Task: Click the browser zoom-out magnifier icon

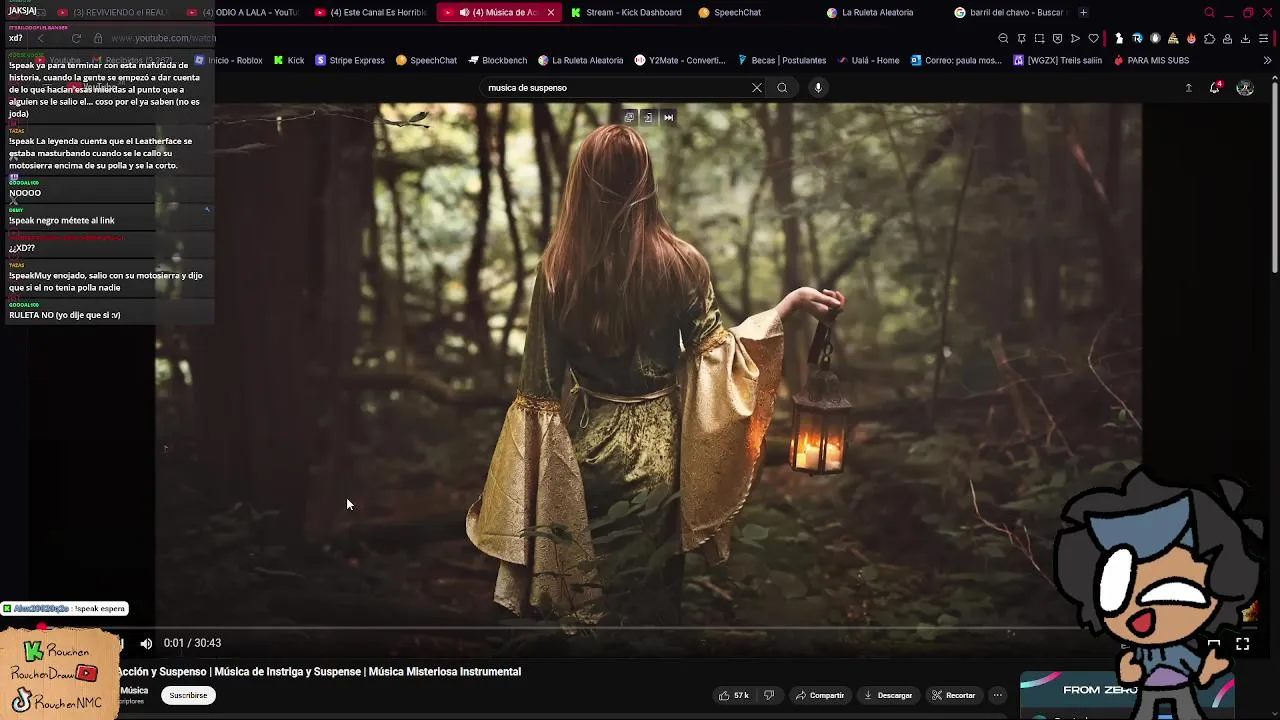Action: point(1003,38)
